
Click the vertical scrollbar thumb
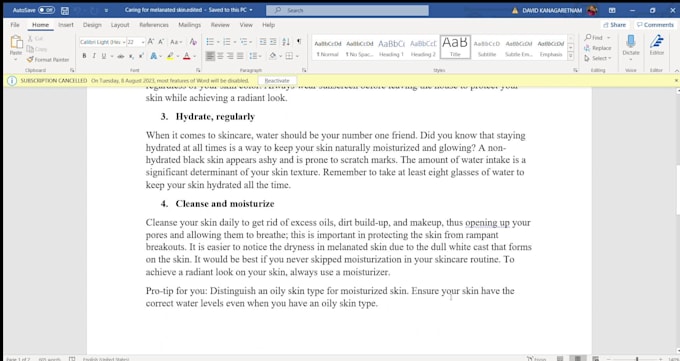(x=678, y=190)
